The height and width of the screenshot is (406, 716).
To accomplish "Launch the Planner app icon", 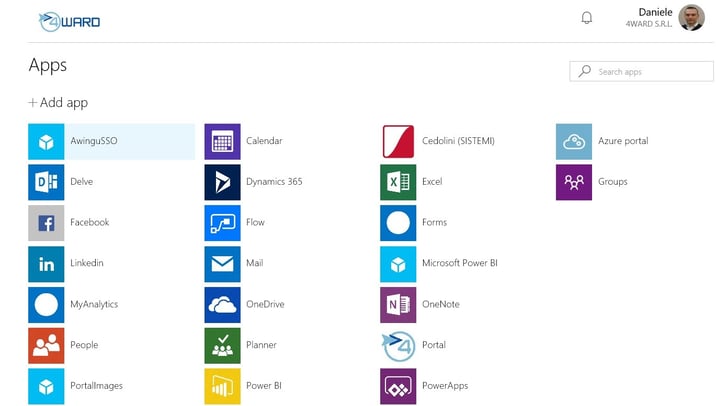I will (x=222, y=345).
